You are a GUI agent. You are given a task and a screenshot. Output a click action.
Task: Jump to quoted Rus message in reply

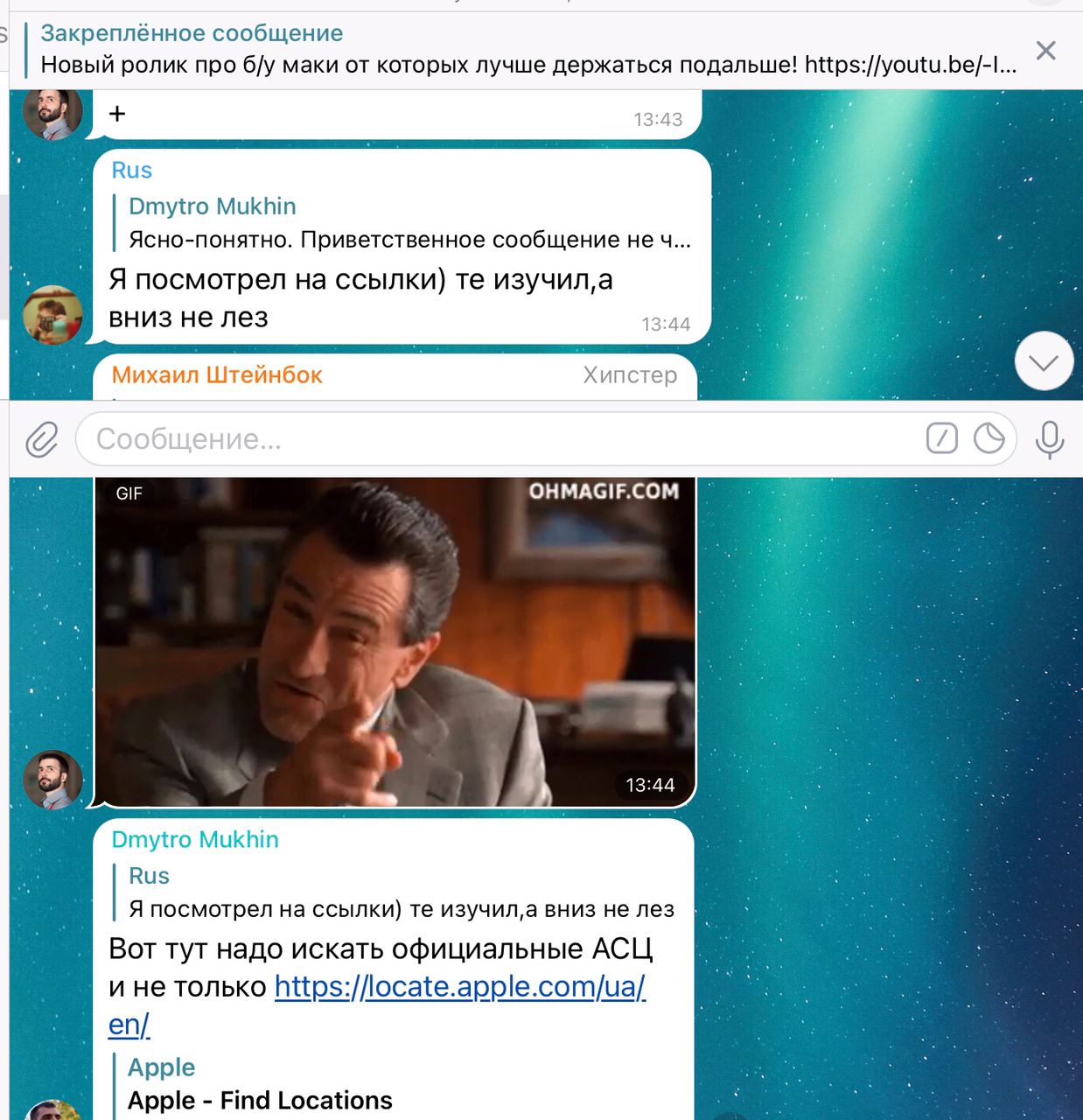pos(395,892)
